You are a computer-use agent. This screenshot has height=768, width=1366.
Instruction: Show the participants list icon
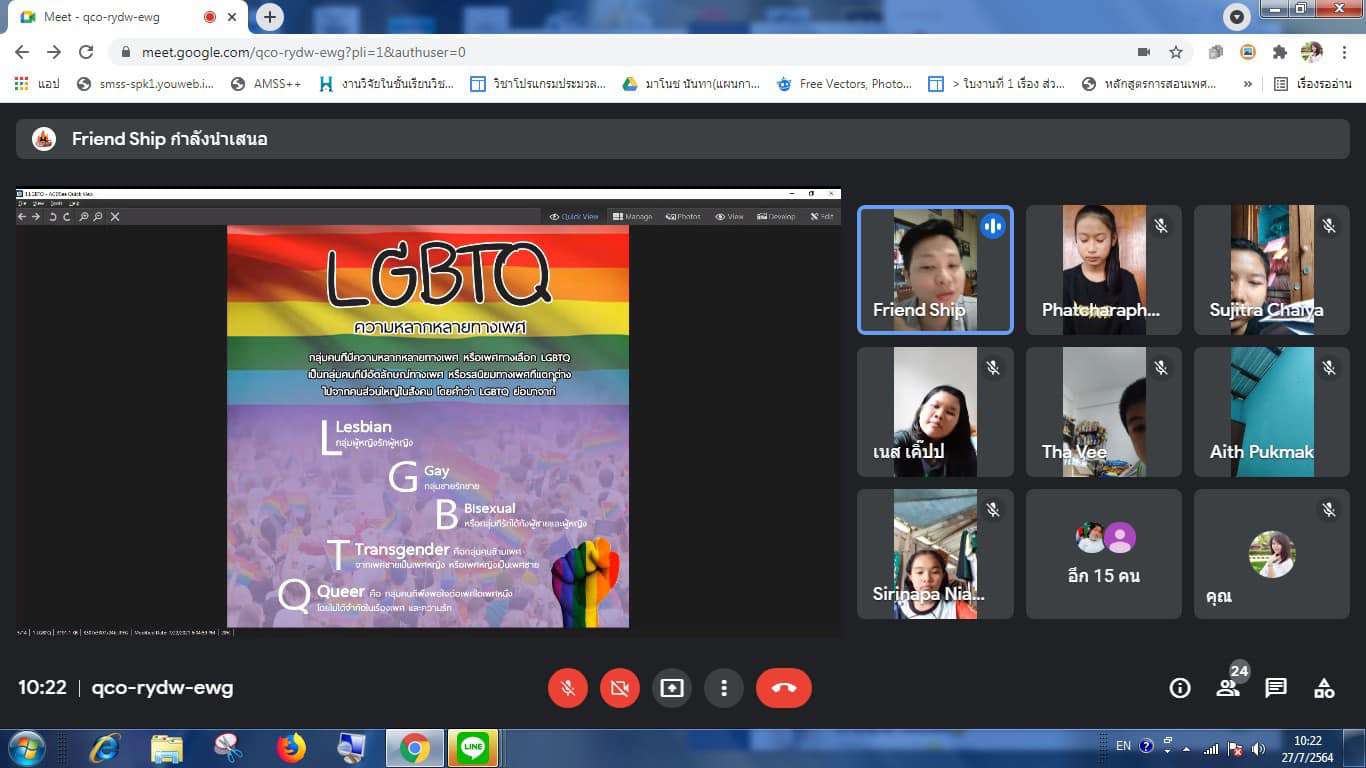click(x=1227, y=688)
